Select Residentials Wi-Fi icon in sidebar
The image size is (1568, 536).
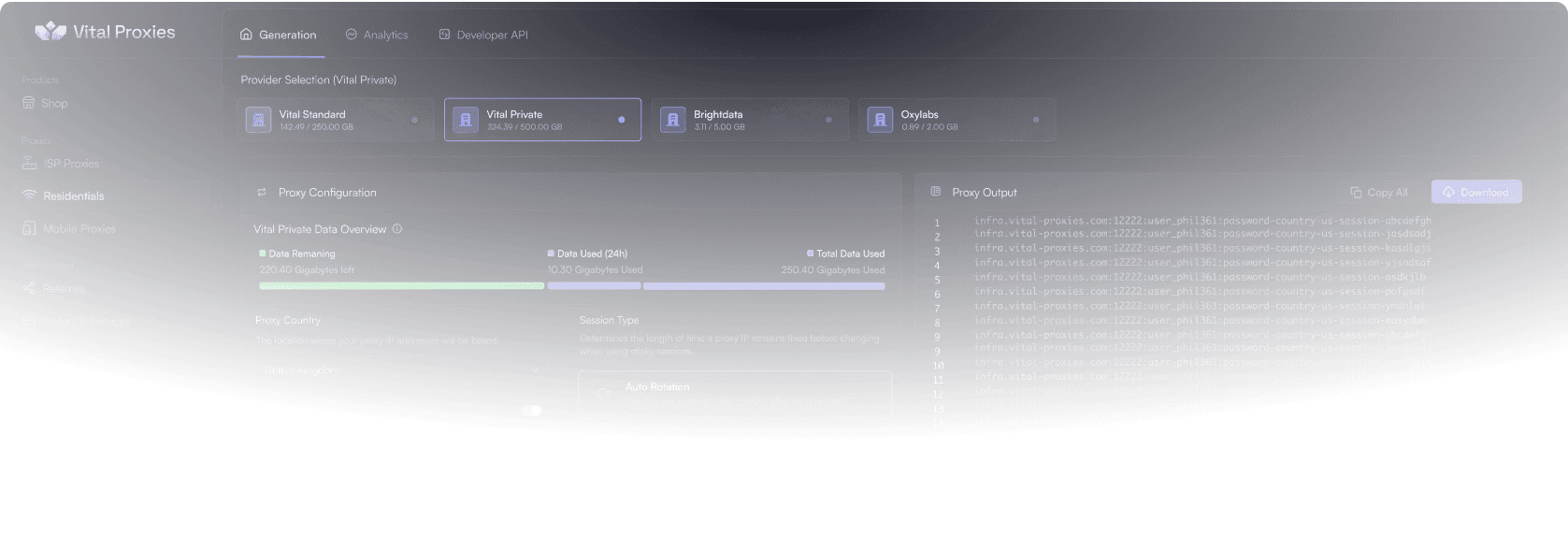tap(29, 196)
